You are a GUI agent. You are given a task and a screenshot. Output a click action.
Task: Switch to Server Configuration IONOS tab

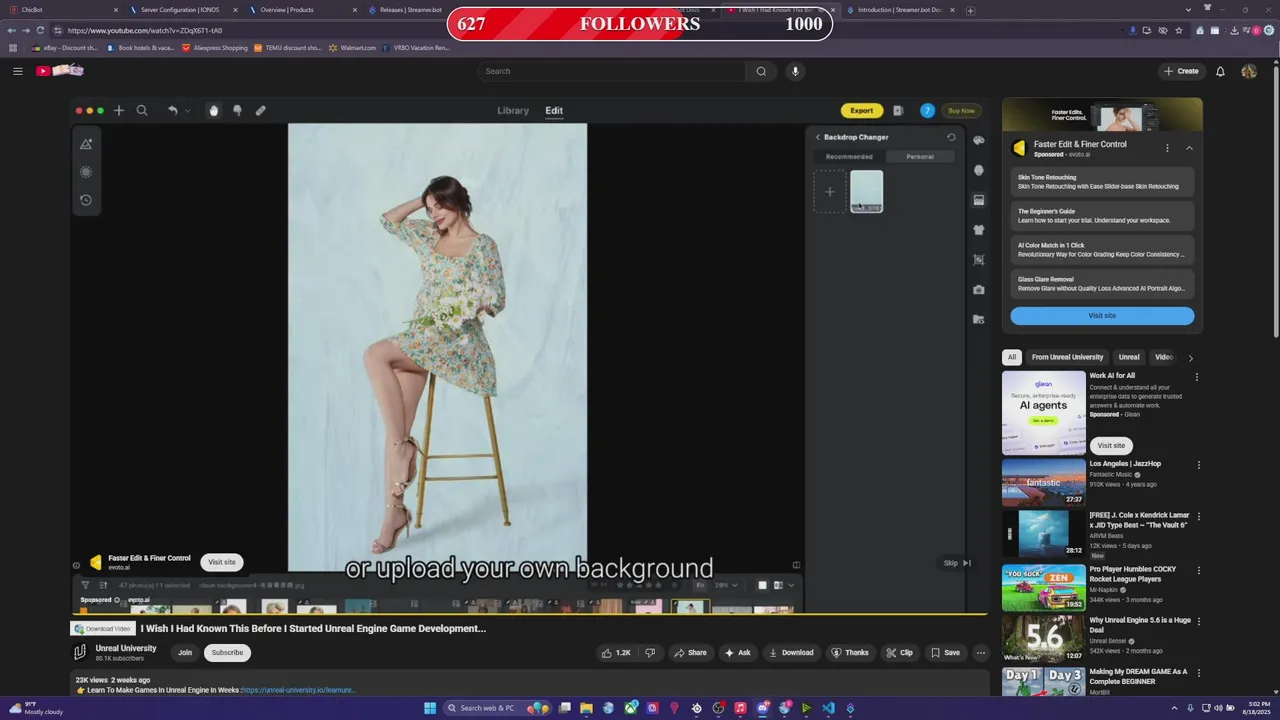pyautogui.click(x=181, y=10)
